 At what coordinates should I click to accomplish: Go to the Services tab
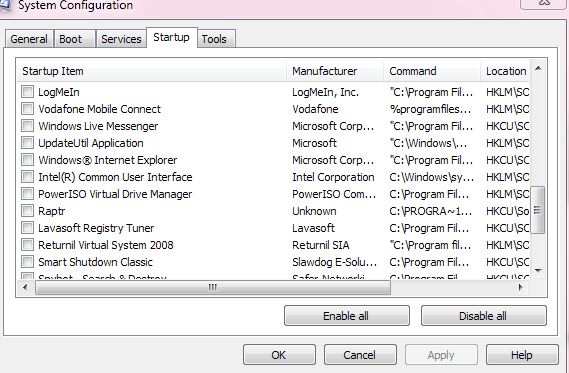click(121, 39)
